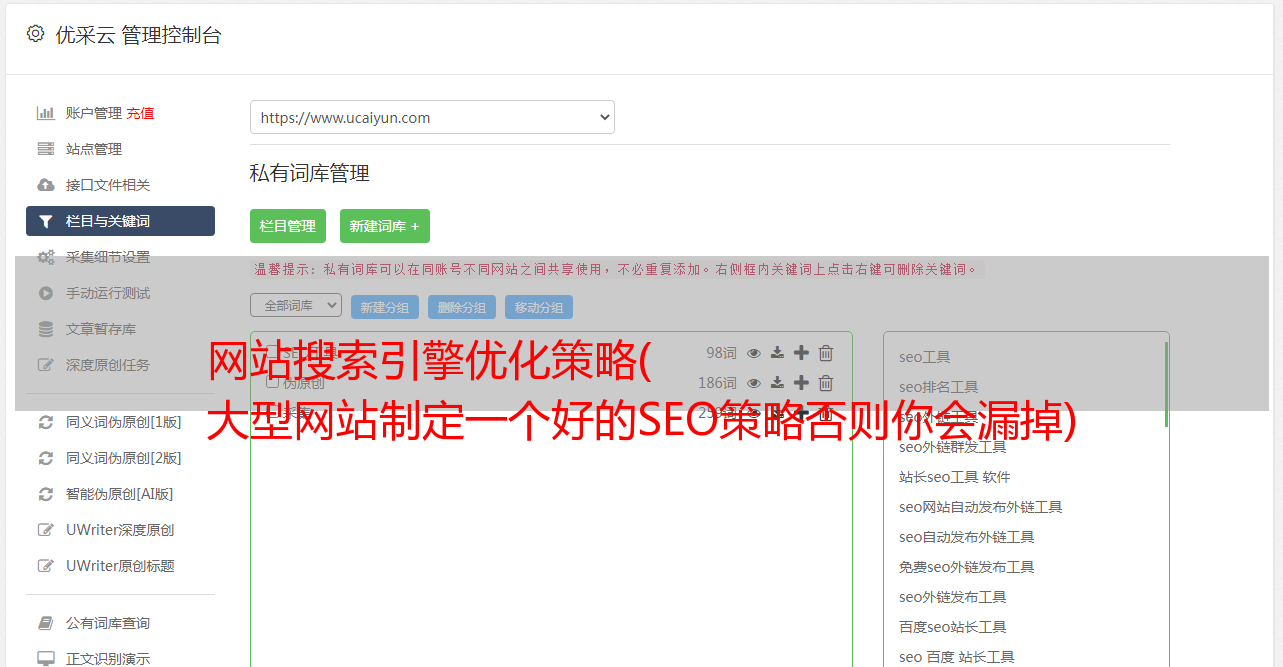The width and height of the screenshot is (1283, 667).
Task: Click the refresh icon for 同义词伪原创[2版]
Action: 46,458
